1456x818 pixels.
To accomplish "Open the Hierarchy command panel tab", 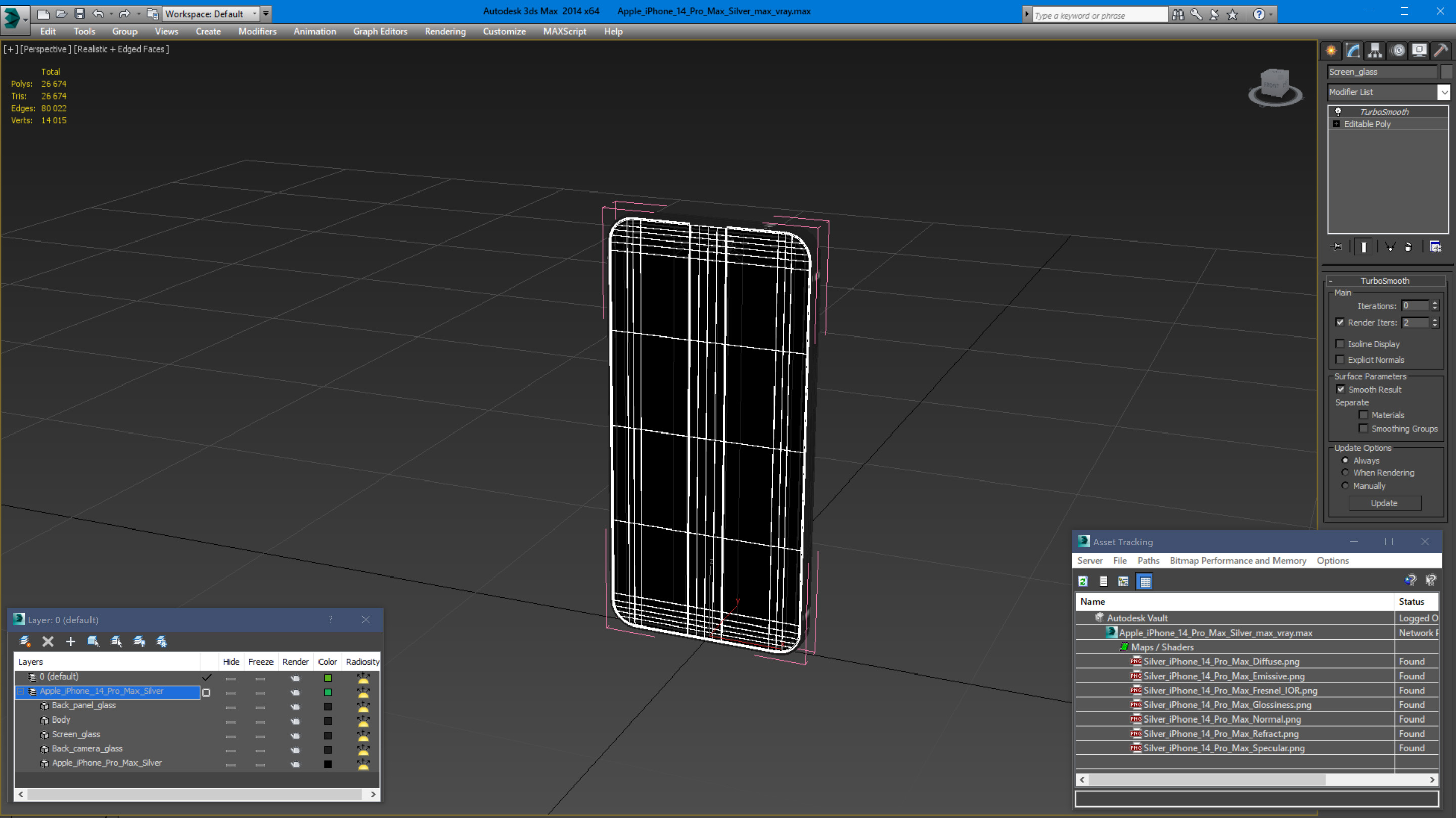I will pos(1375,51).
